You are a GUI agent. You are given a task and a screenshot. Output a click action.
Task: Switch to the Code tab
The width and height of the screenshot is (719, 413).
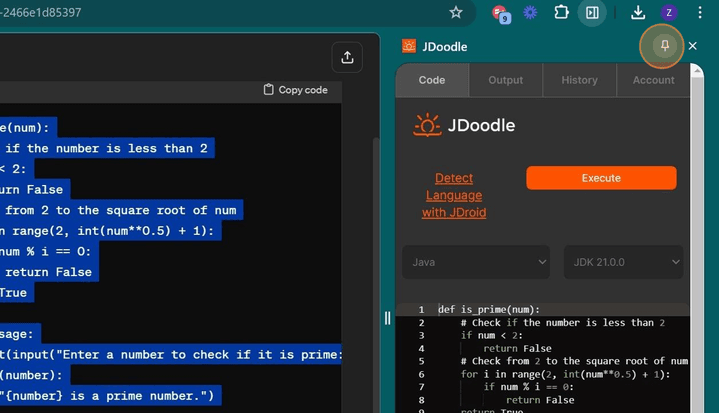[x=432, y=80]
